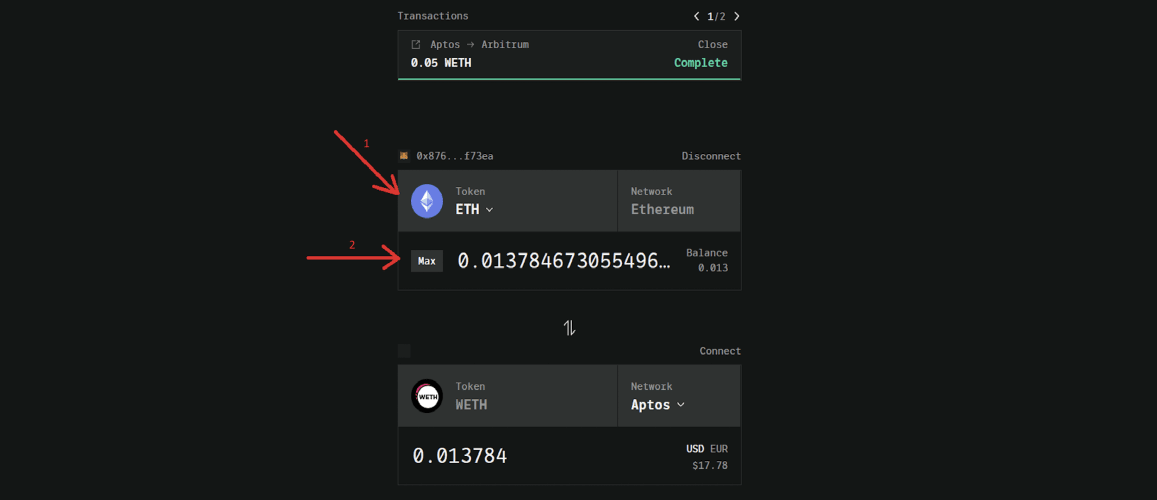Screen dimensions: 1157x500
Task: Click the green transaction progress bar
Action: tap(569, 78)
